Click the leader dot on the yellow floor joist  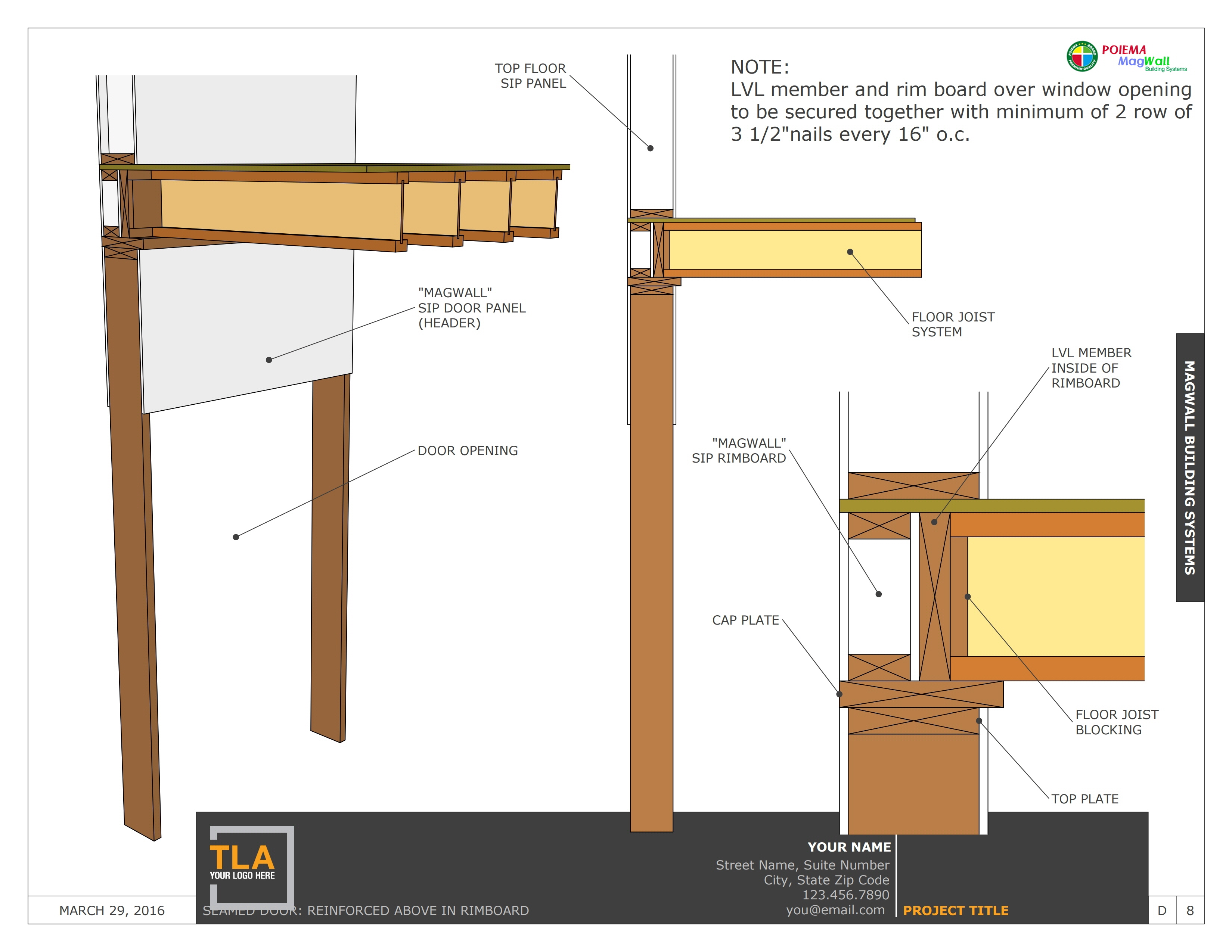[x=850, y=252]
